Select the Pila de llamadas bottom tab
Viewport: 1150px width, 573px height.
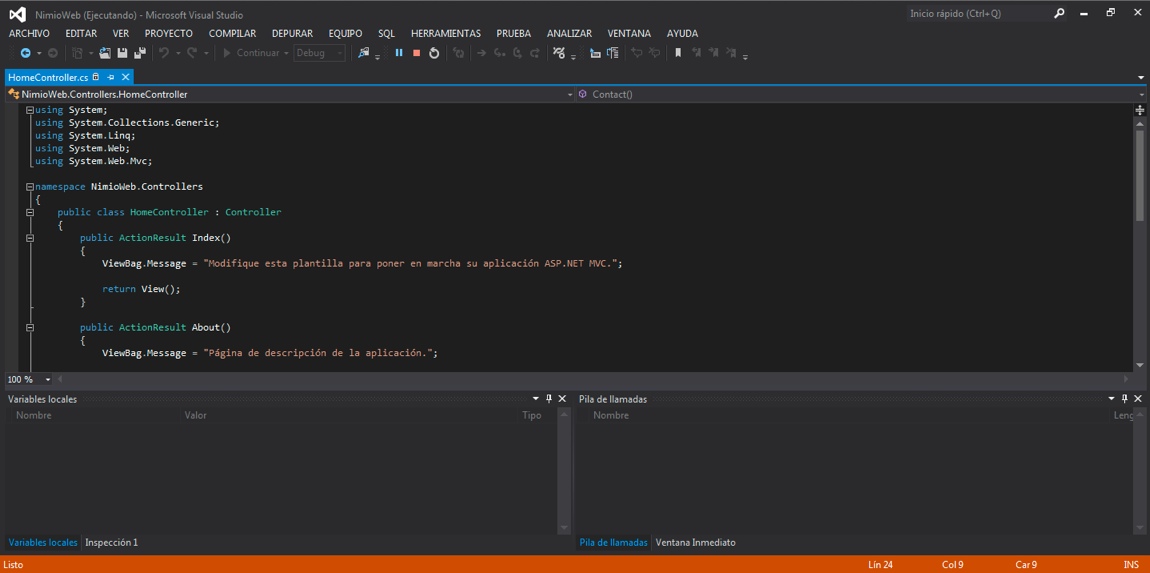(x=613, y=543)
